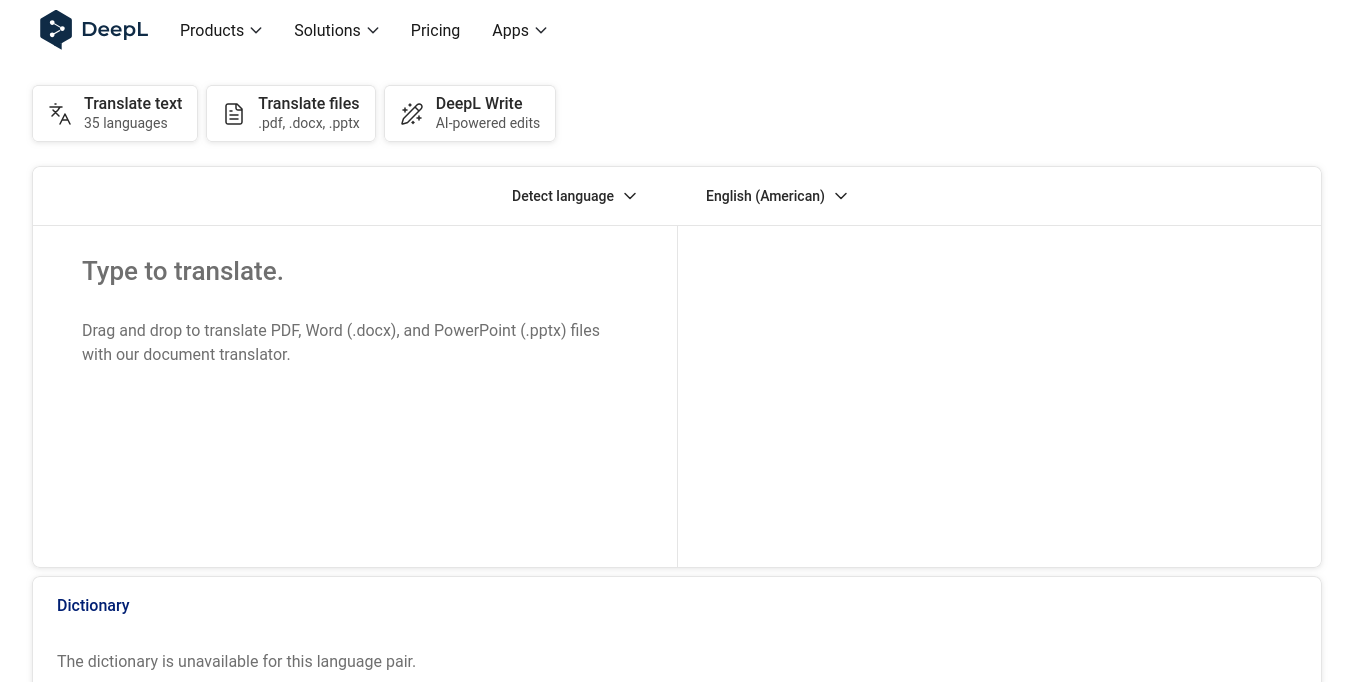Image resolution: width=1366 pixels, height=682 pixels.
Task: Open the Pricing page
Action: pos(435,30)
